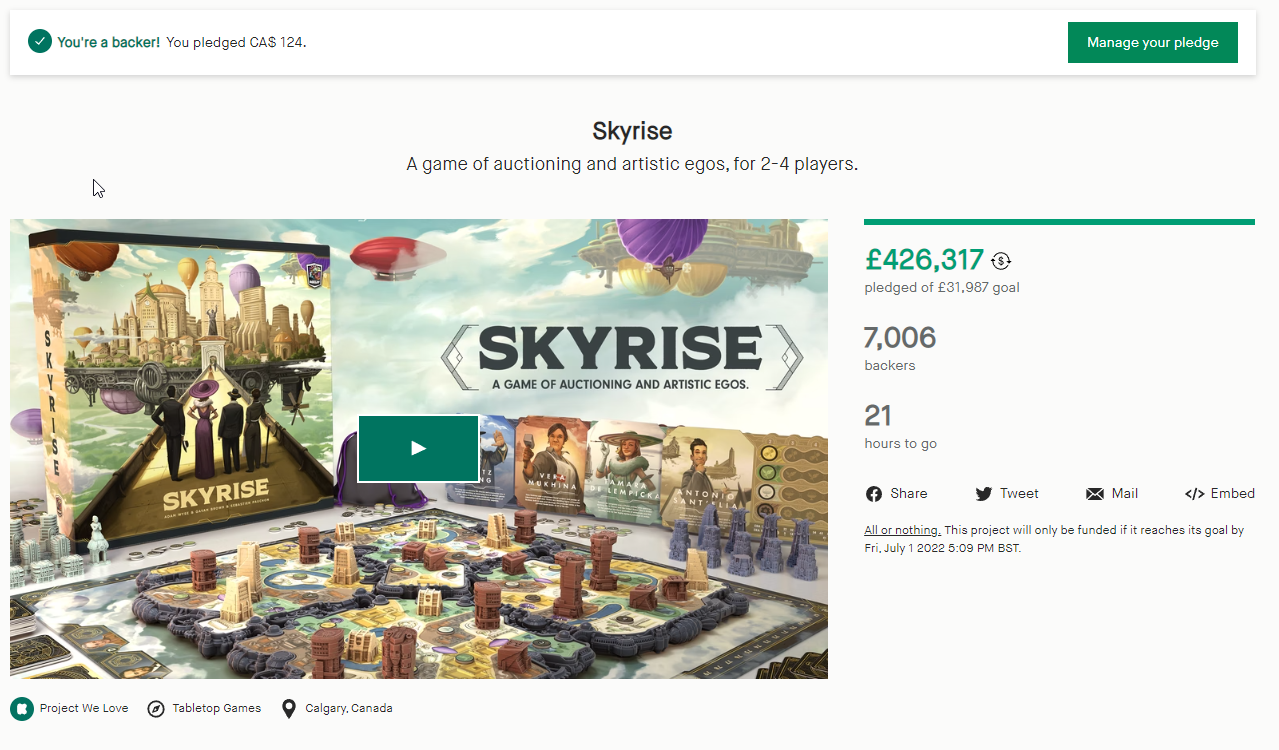
Task: Click the Mail envelope icon
Action: (1095, 494)
